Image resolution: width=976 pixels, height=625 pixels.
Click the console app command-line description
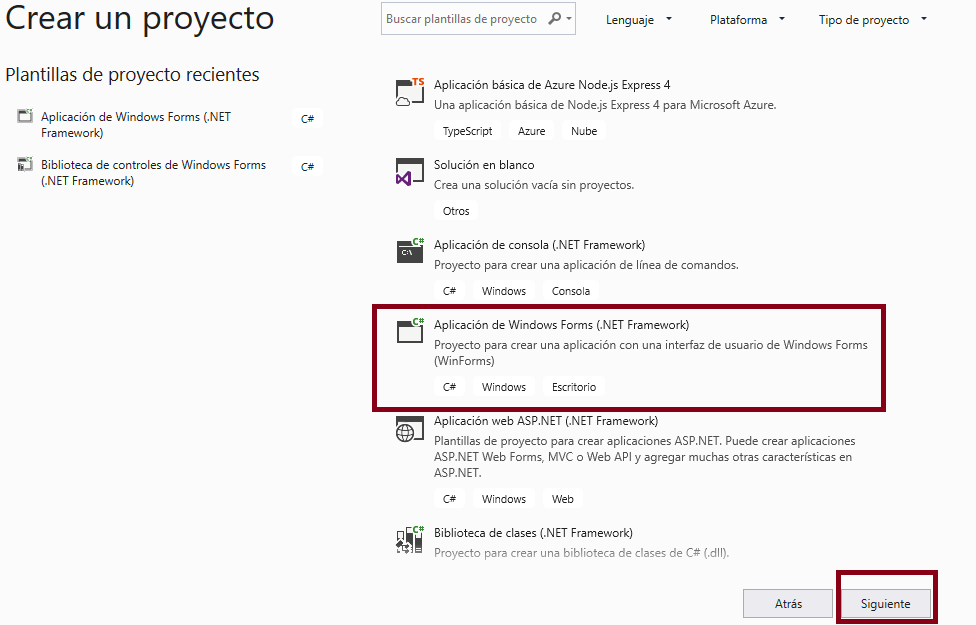(x=586, y=265)
